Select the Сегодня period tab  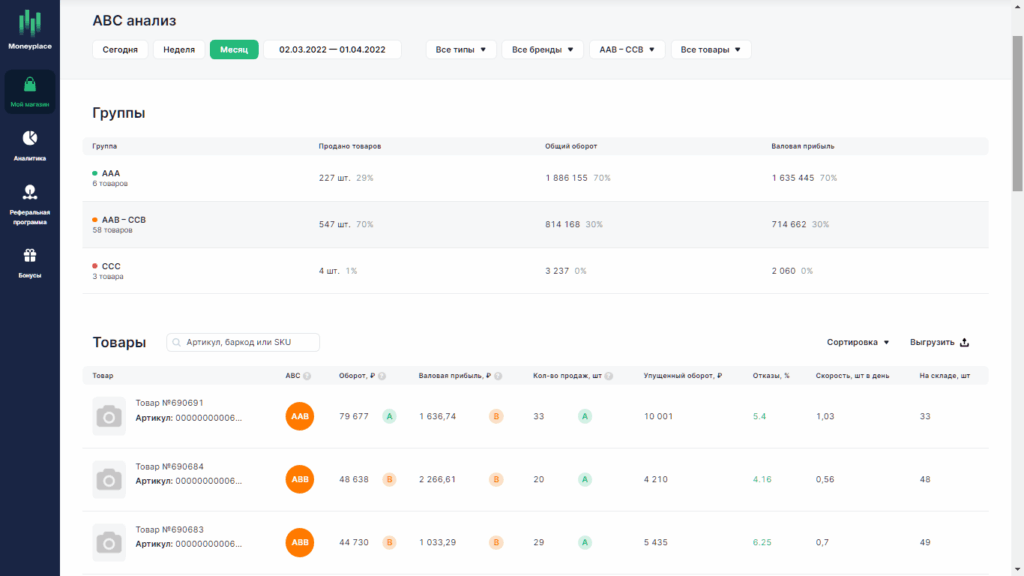point(120,50)
